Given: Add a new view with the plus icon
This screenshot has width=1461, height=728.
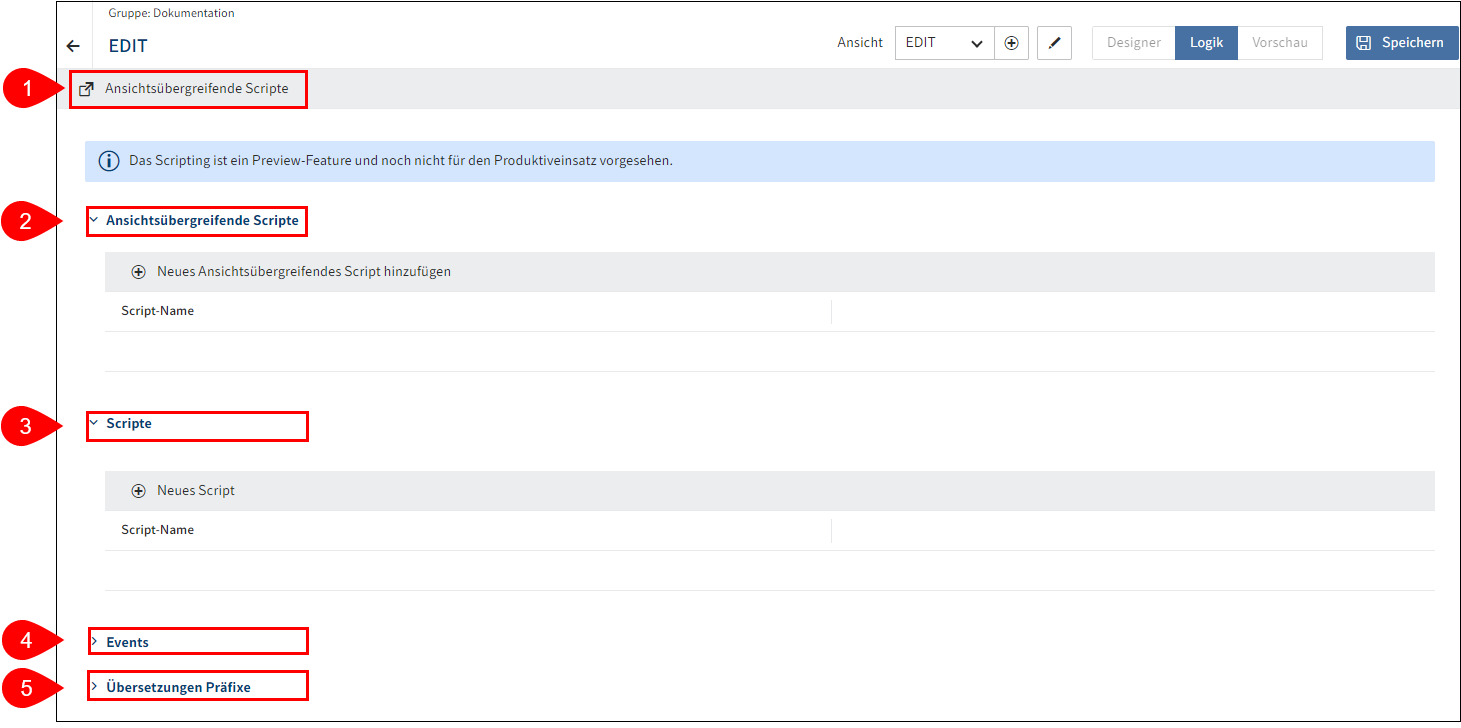Looking at the screenshot, I should [1011, 43].
